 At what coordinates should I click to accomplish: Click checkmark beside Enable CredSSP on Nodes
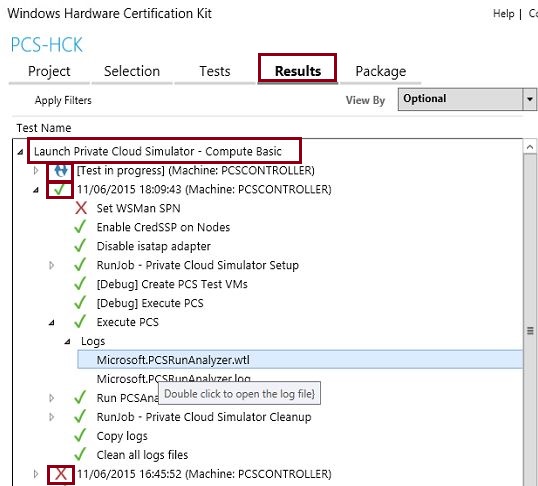click(80, 227)
